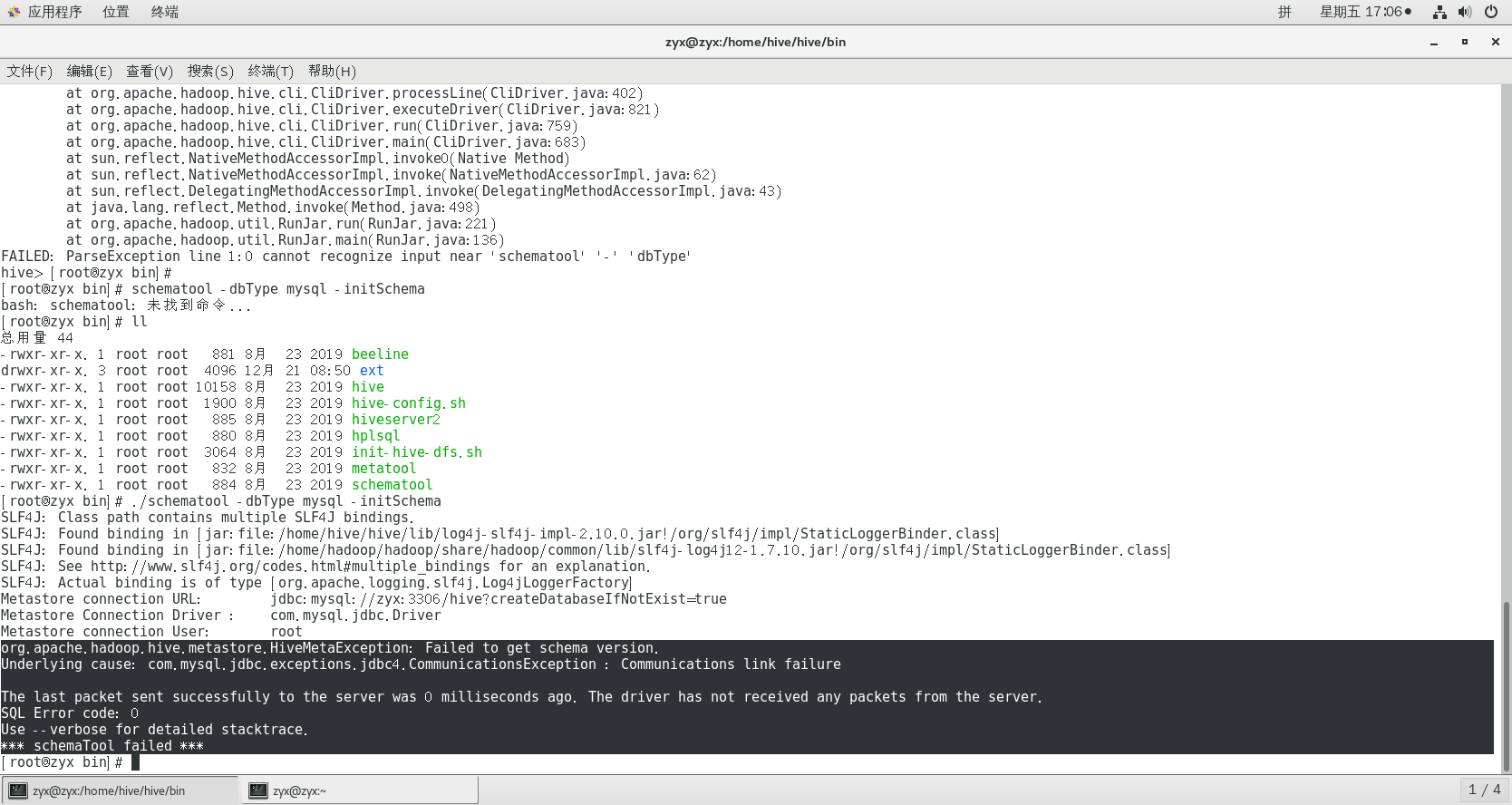Click the terminal window title text
Viewport: 1512px width, 805px height.
point(755,42)
